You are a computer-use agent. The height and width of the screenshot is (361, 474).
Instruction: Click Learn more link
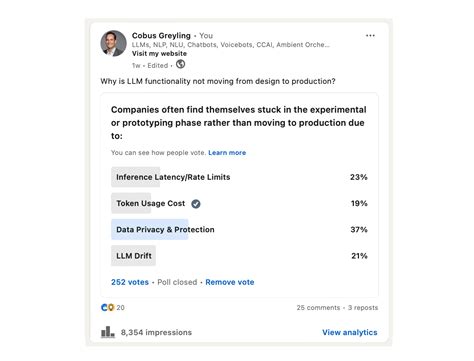coord(227,153)
